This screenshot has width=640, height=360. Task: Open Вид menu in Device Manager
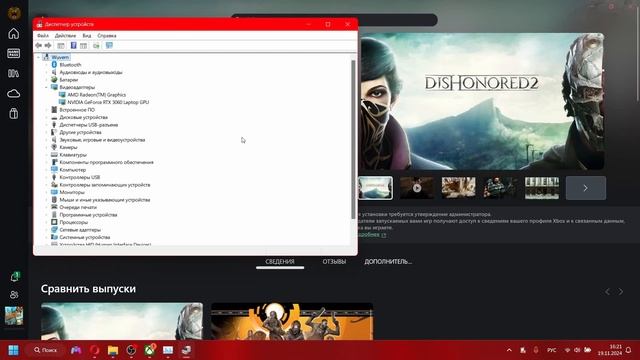87,36
